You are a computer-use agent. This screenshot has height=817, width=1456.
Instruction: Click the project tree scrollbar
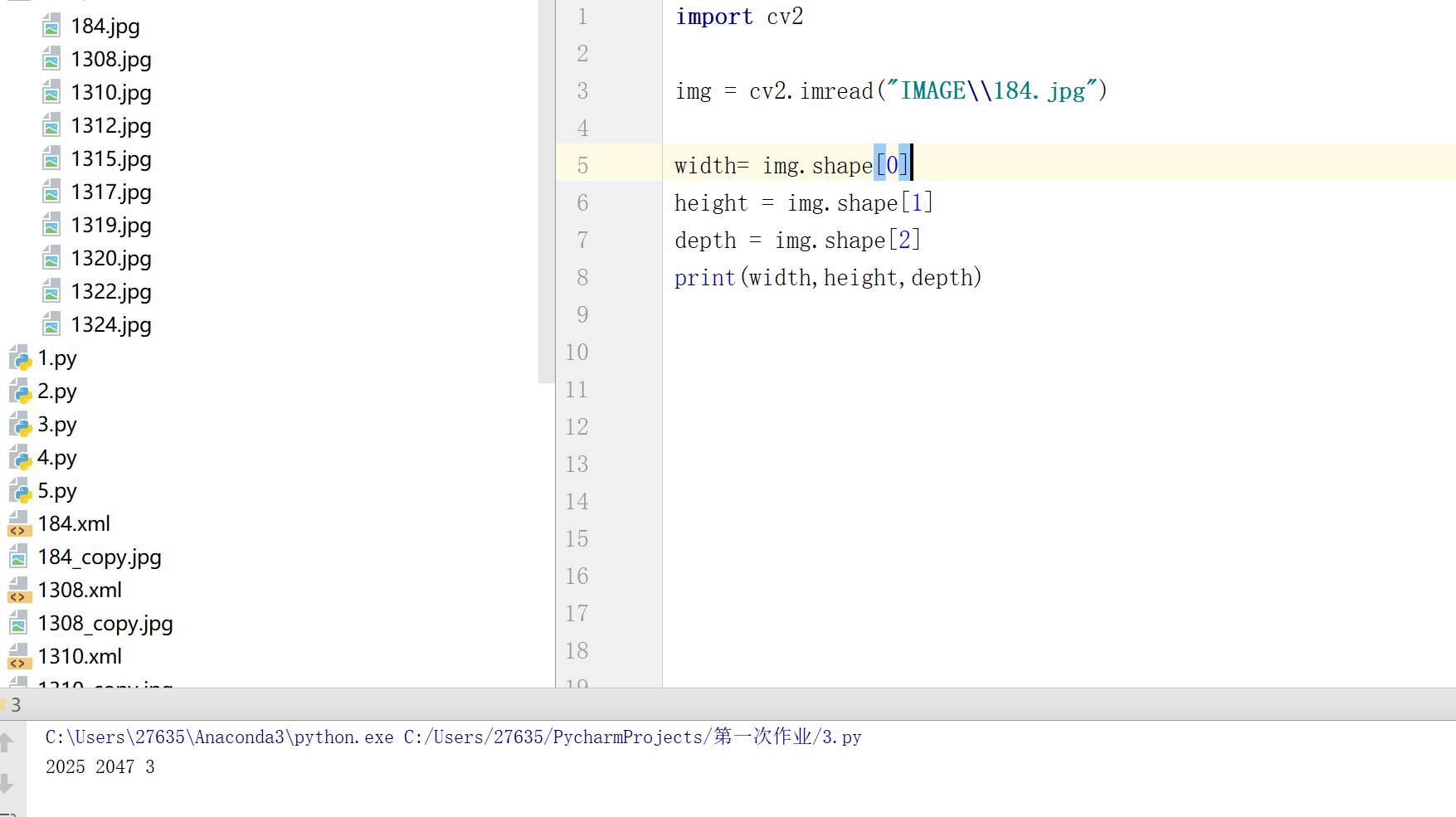click(547, 191)
